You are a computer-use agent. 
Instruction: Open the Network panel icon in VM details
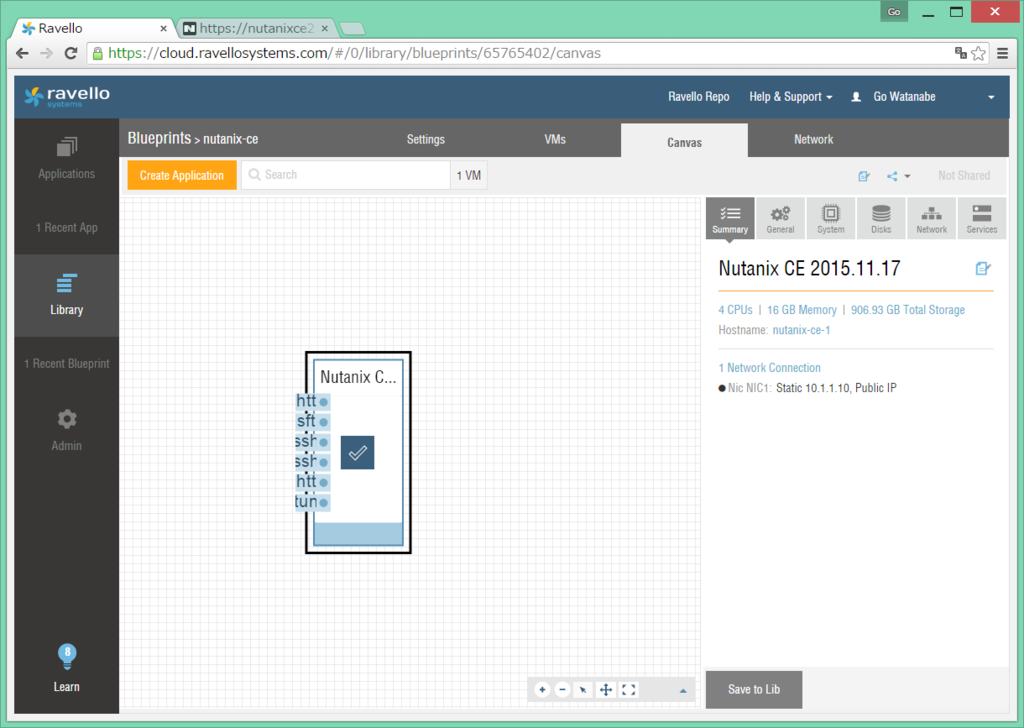(x=931, y=218)
